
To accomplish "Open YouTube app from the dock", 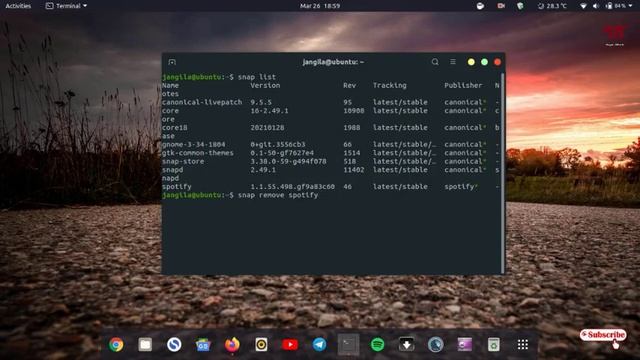I will coord(290,344).
